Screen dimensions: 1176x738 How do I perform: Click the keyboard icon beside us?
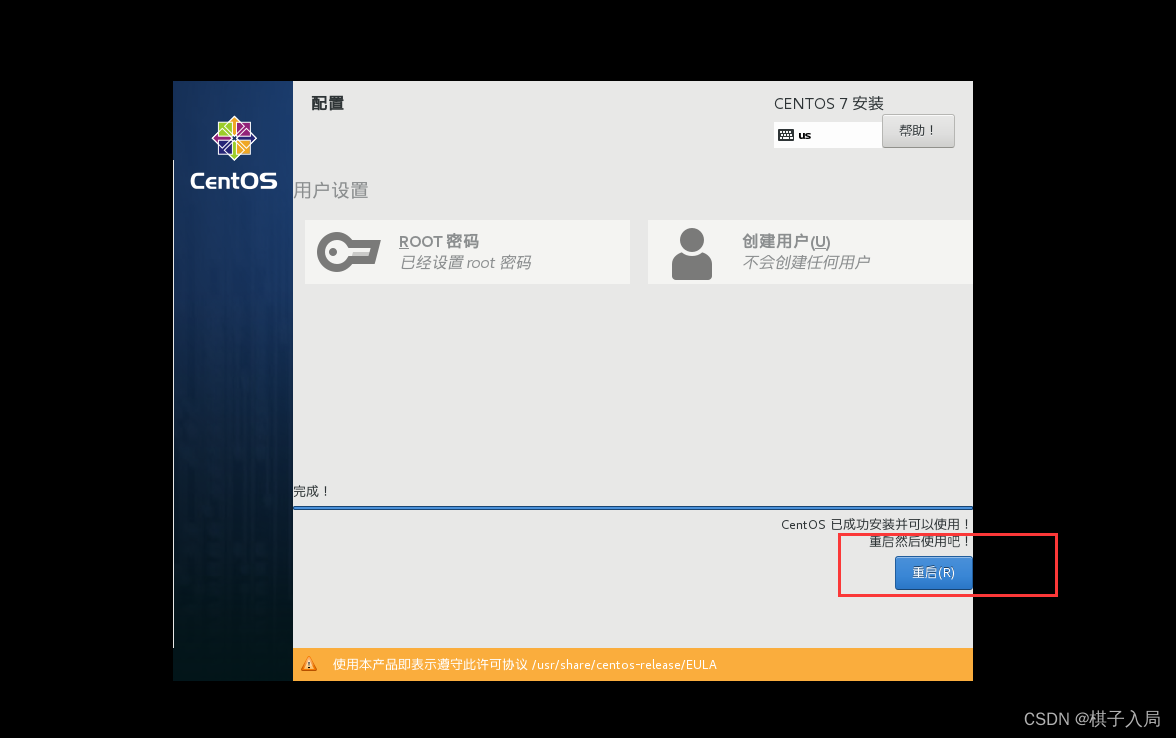pyautogui.click(x=786, y=135)
